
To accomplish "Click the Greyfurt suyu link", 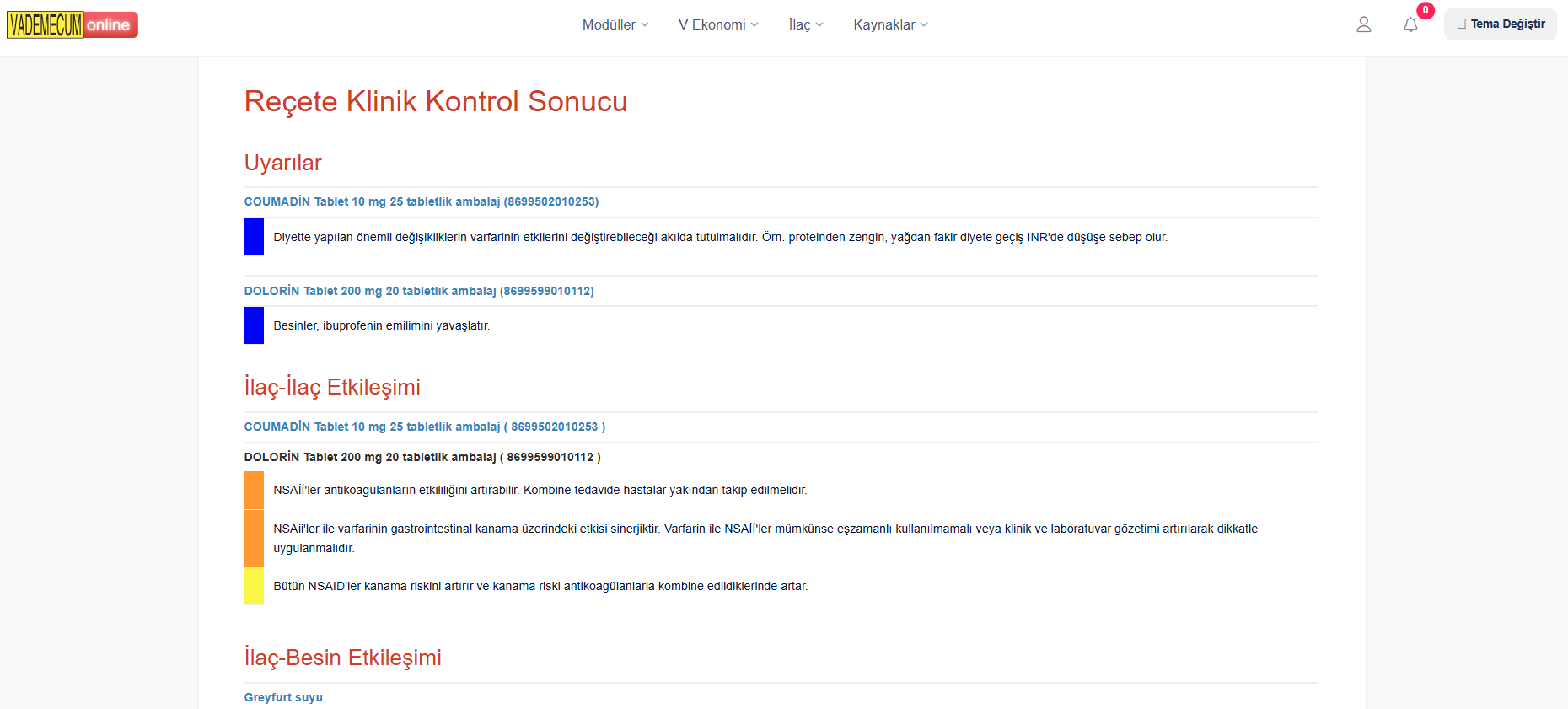I will pyautogui.click(x=283, y=698).
